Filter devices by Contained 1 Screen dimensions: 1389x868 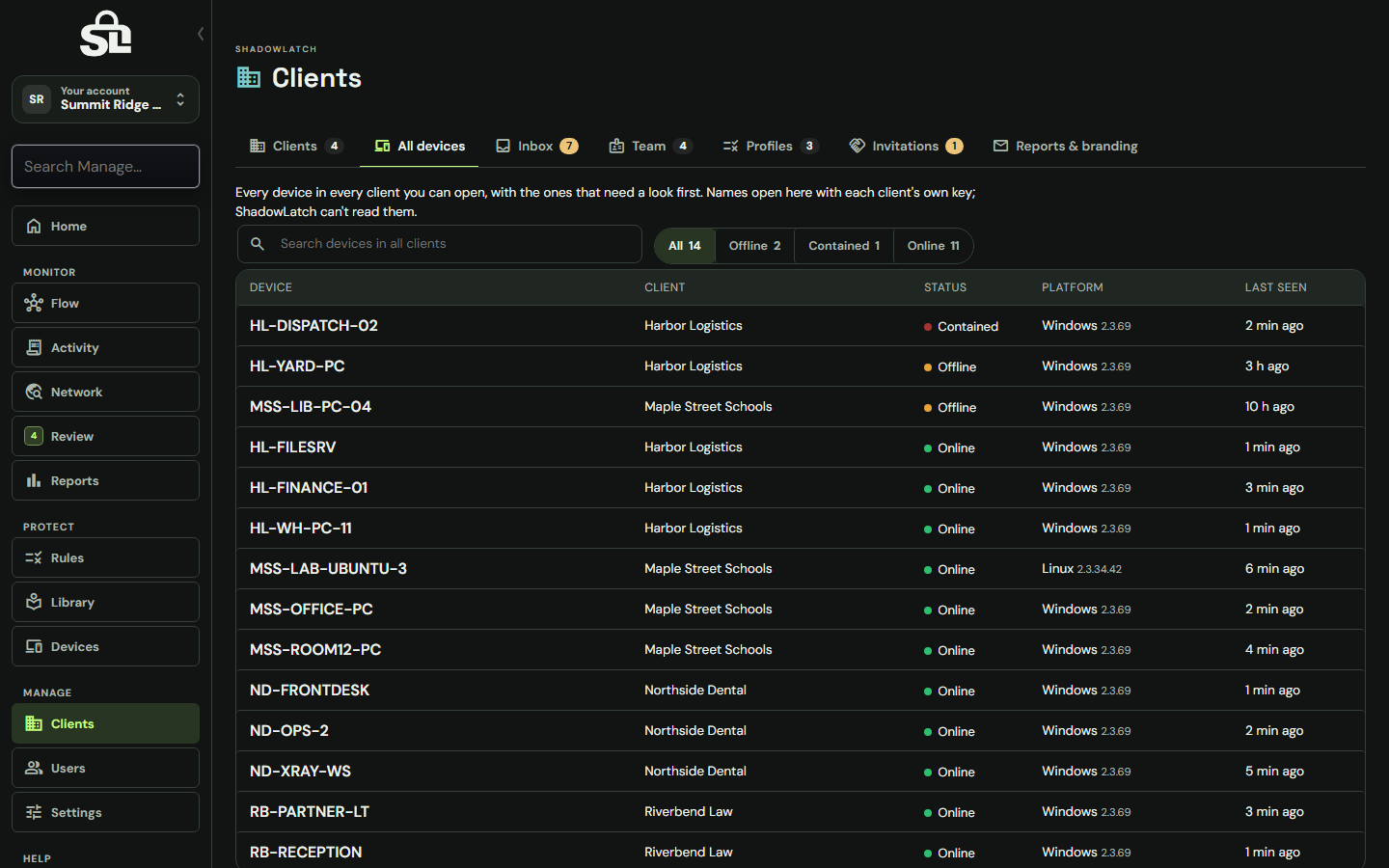pyautogui.click(x=844, y=246)
